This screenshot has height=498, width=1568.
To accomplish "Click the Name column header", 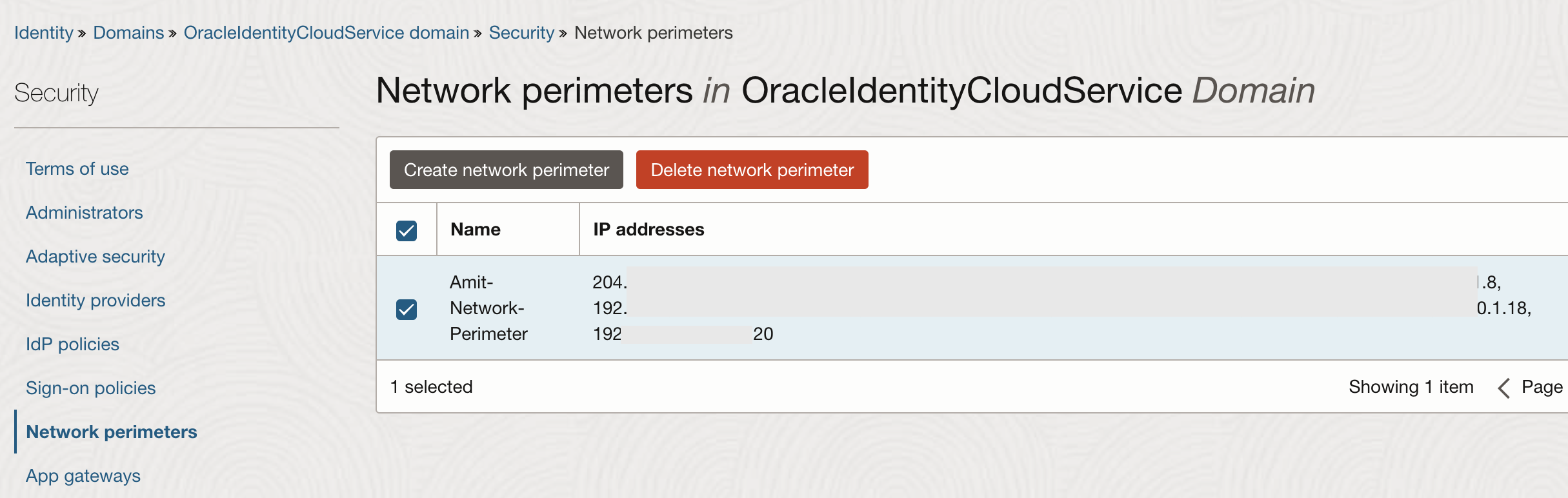I will tap(476, 230).
